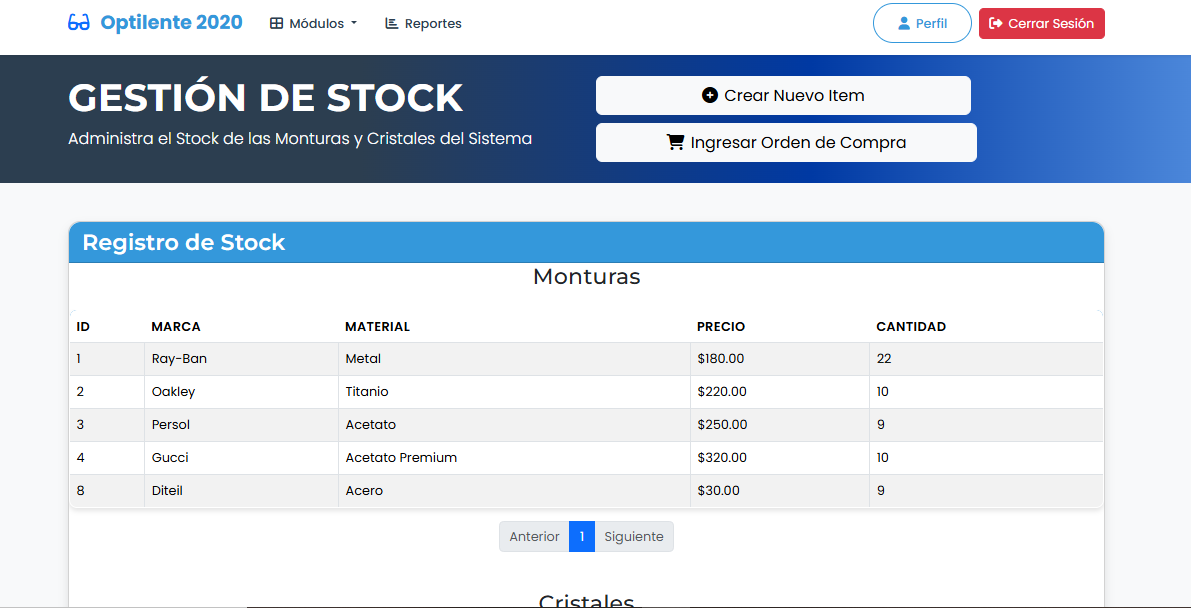Viewport: 1191px width, 608px height.
Task: Click the Cerrar Sesión button
Action: pos(1041,24)
